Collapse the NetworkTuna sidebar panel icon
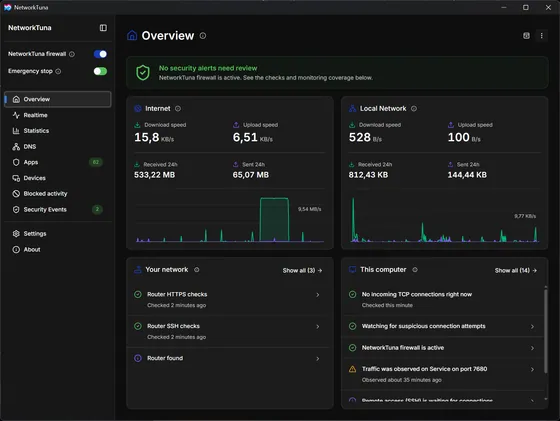Image resolution: width=560 pixels, height=421 pixels. [x=103, y=28]
